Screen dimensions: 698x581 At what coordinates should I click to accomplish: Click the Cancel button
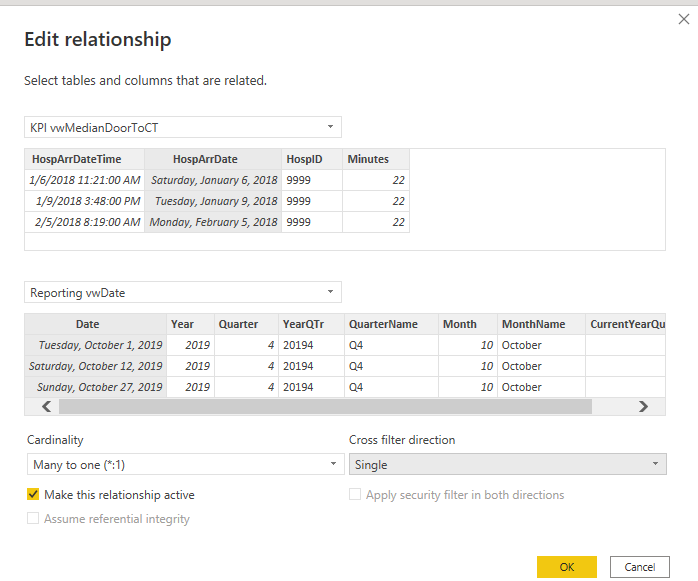[x=640, y=567]
